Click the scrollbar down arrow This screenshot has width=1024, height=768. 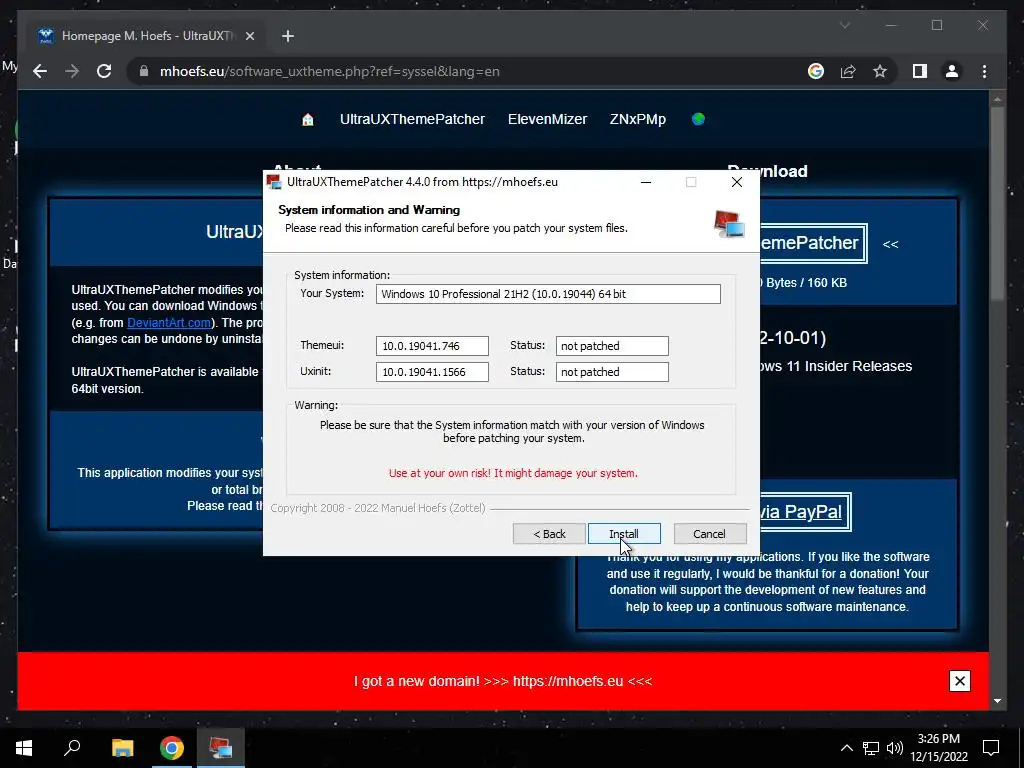click(x=997, y=701)
